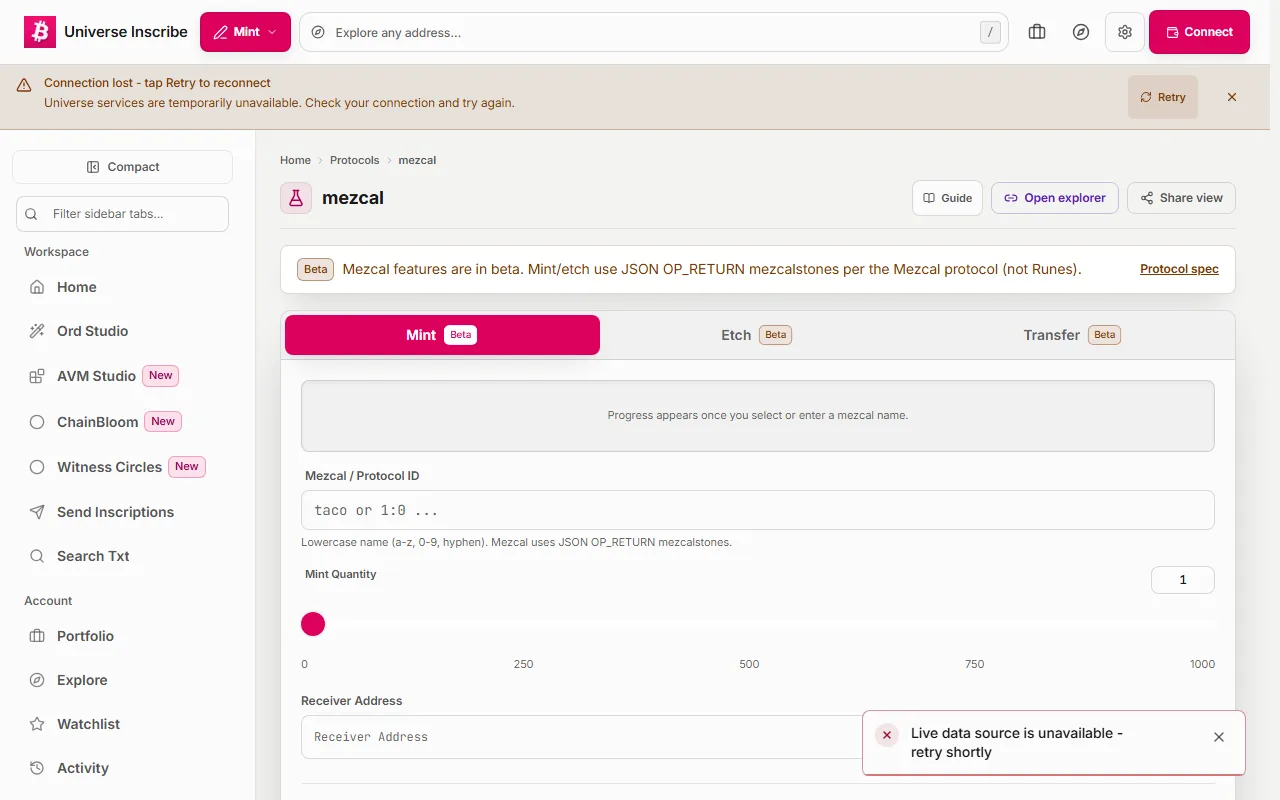Connect a wallet
This screenshot has width=1280, height=800.
(x=1199, y=32)
